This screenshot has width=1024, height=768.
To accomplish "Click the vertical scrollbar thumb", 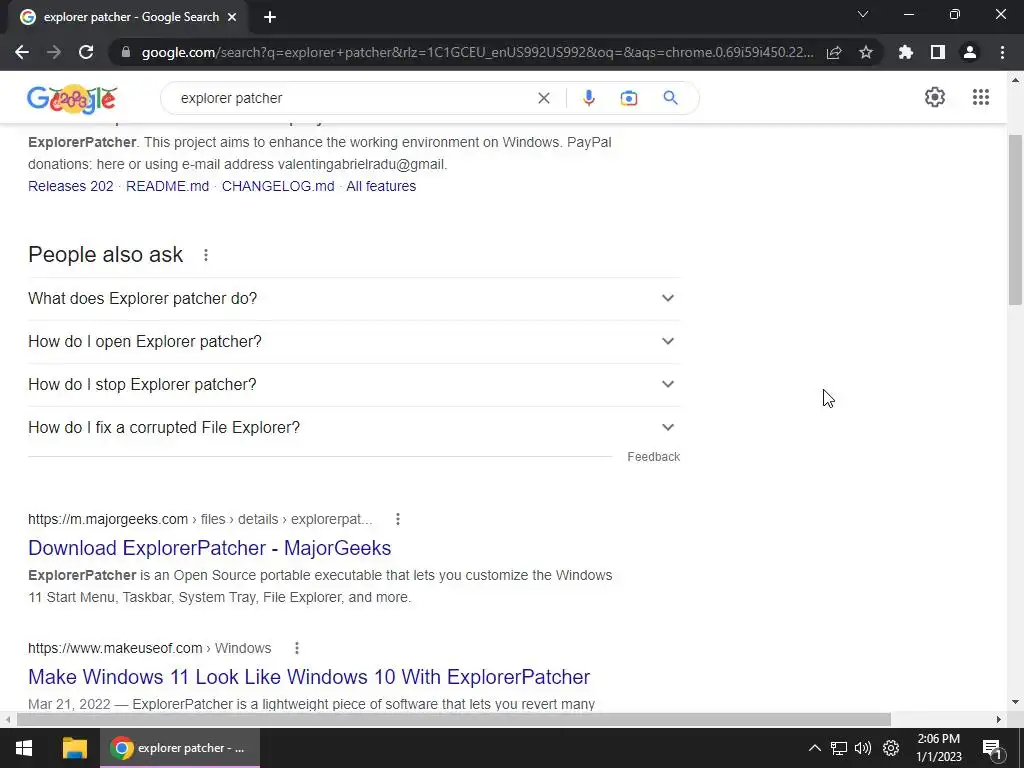I will pyautogui.click(x=1016, y=219).
